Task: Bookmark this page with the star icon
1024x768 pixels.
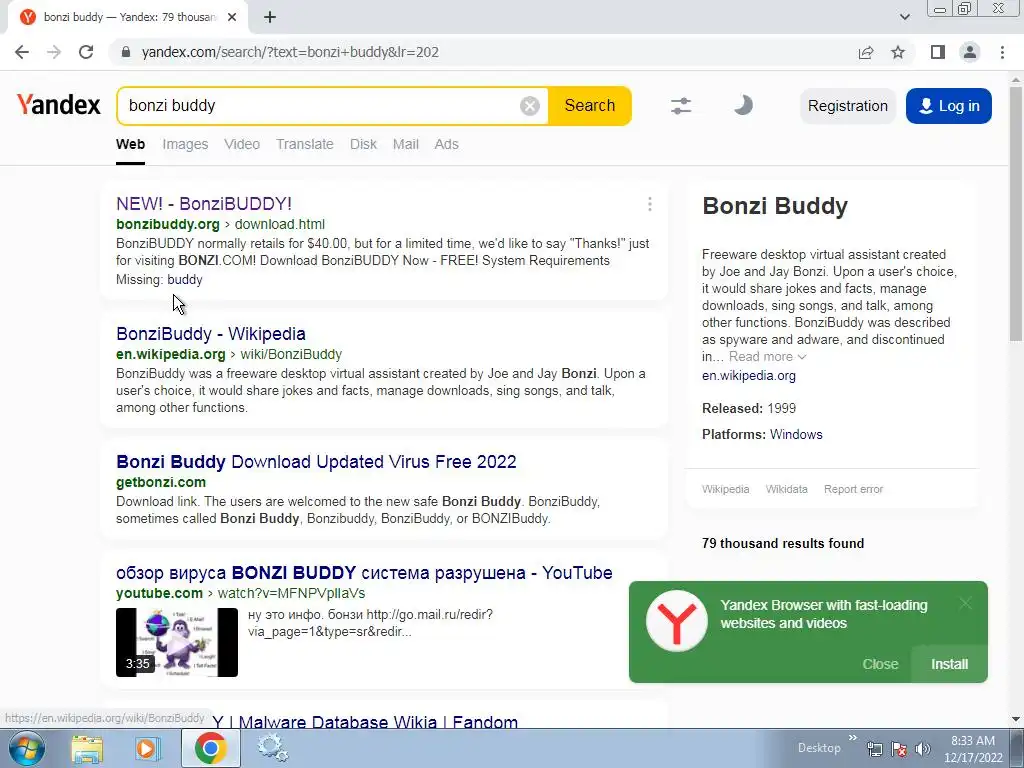Action: 898,52
